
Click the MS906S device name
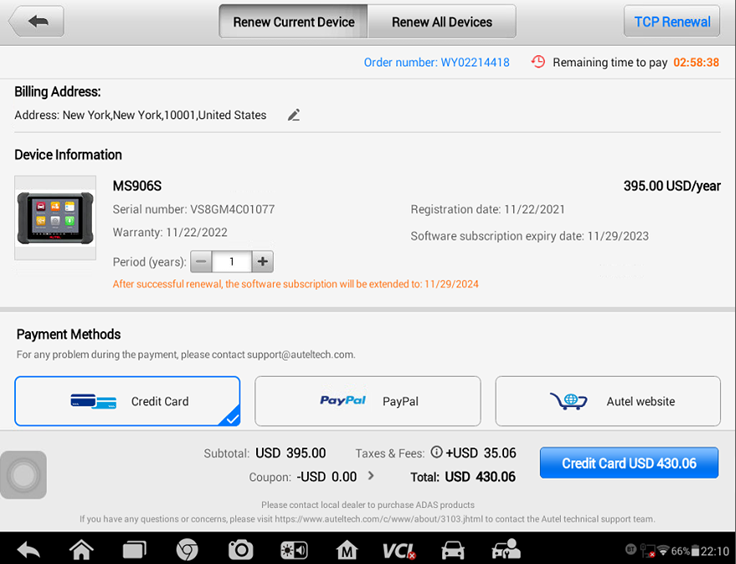pos(137,186)
